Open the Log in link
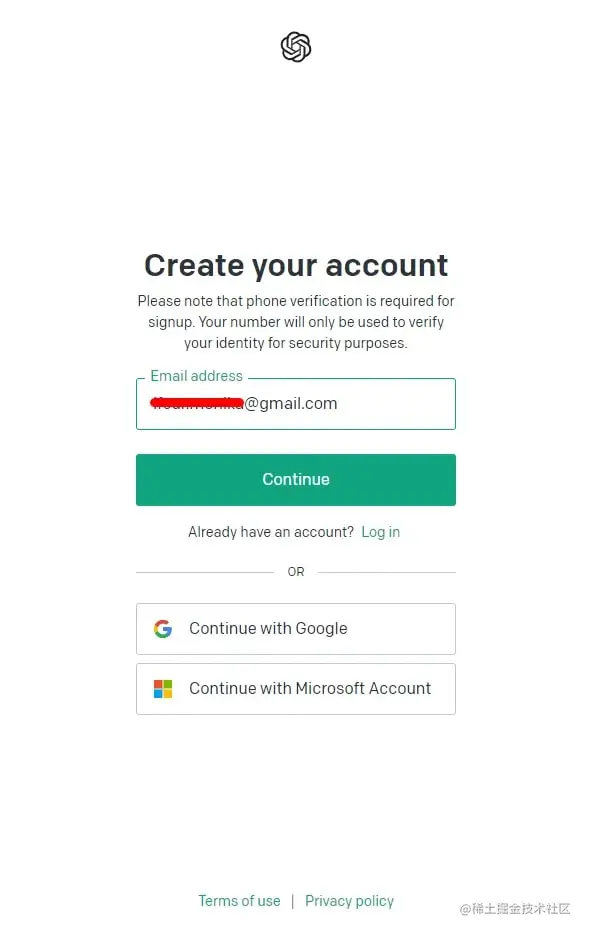 (381, 532)
